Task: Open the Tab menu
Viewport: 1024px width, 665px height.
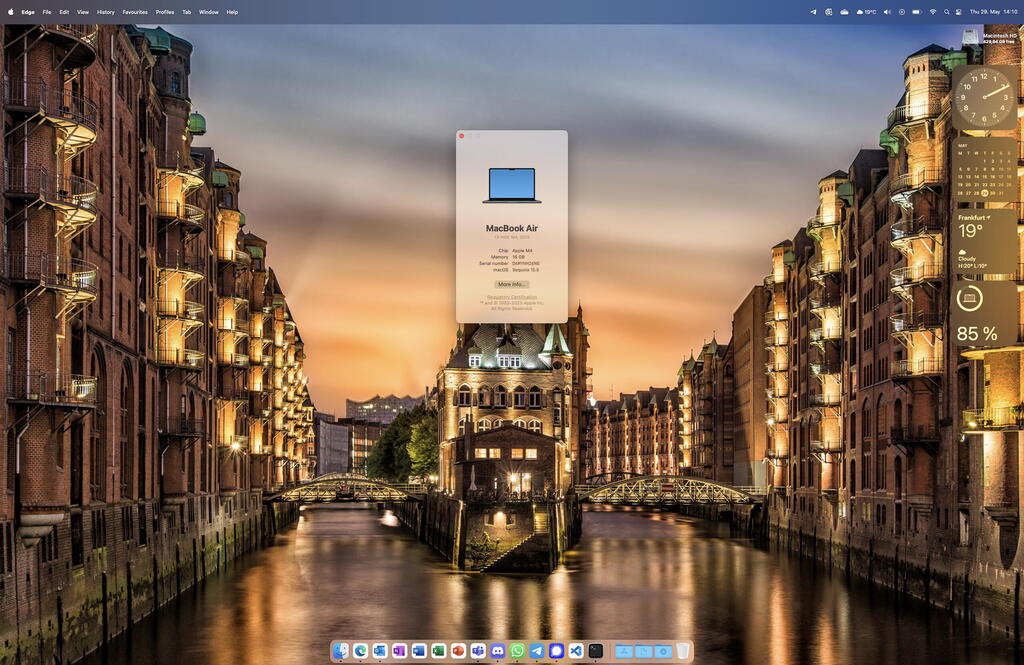Action: [187, 12]
